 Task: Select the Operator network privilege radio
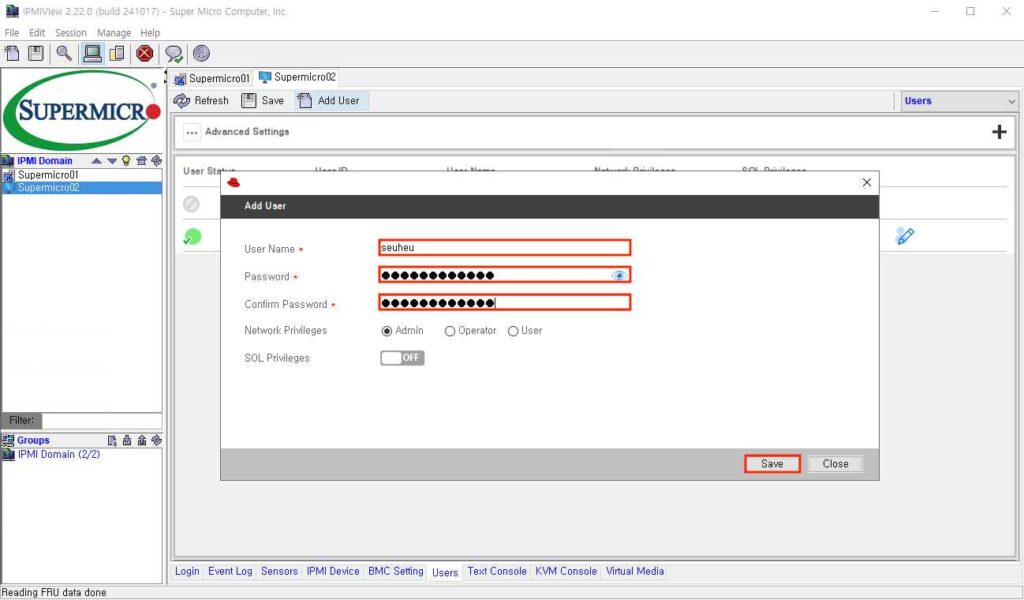(449, 331)
